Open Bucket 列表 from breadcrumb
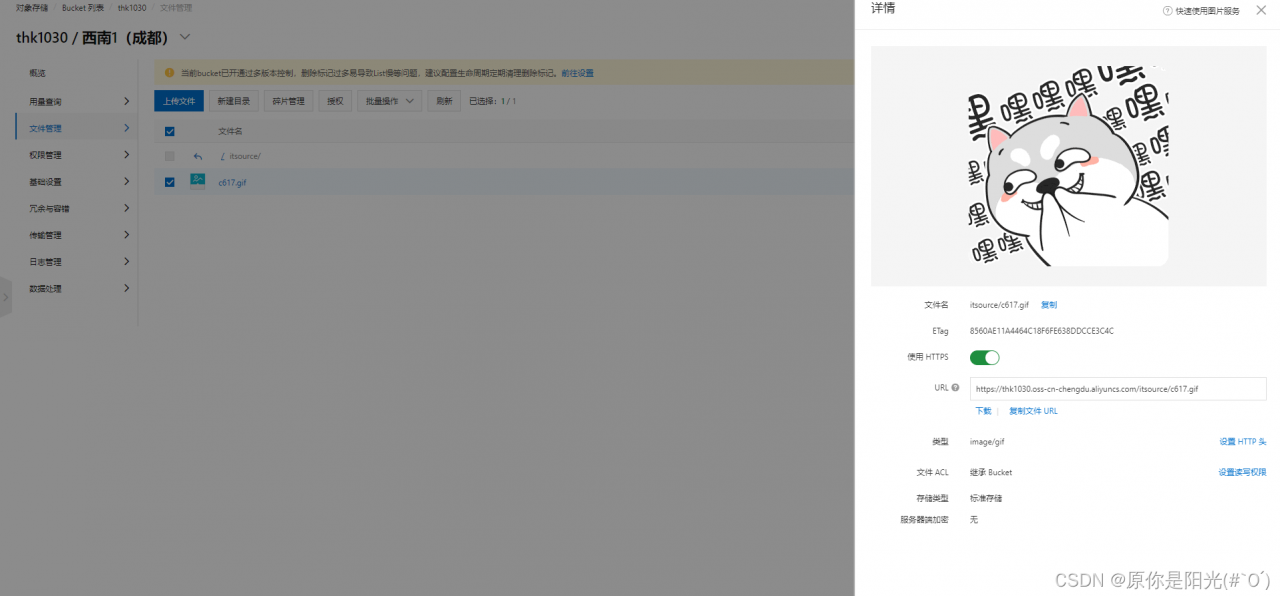 (81, 7)
